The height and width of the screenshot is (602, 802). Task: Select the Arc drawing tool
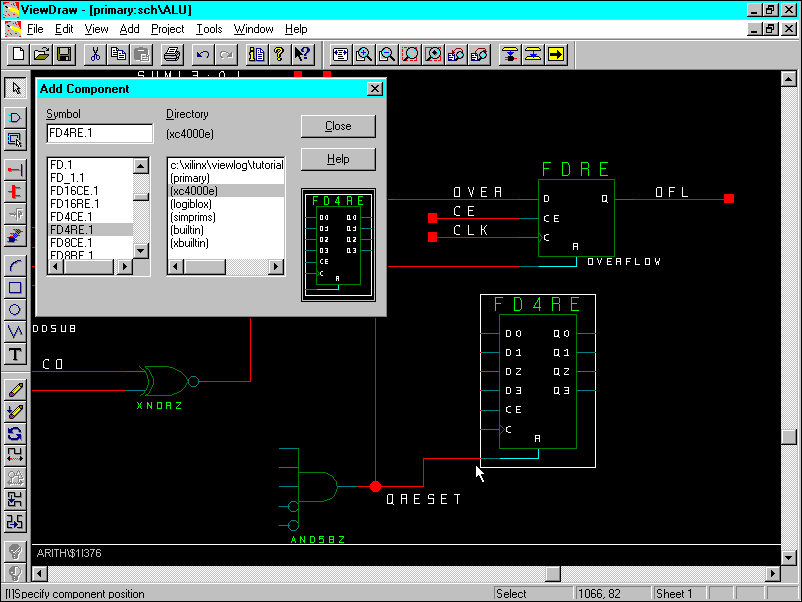pos(15,266)
